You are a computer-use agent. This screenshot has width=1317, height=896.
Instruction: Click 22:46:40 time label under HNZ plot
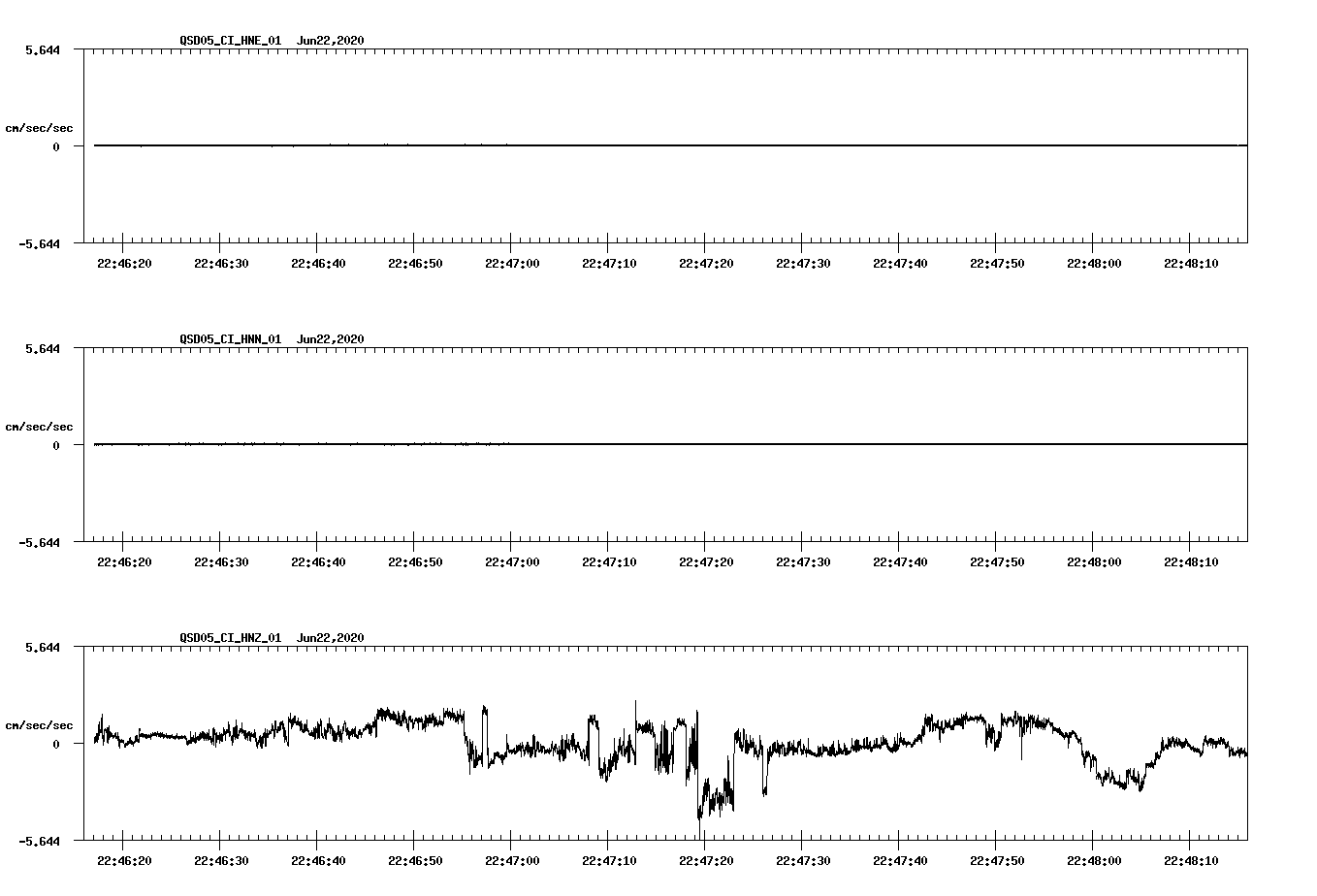coord(318,860)
